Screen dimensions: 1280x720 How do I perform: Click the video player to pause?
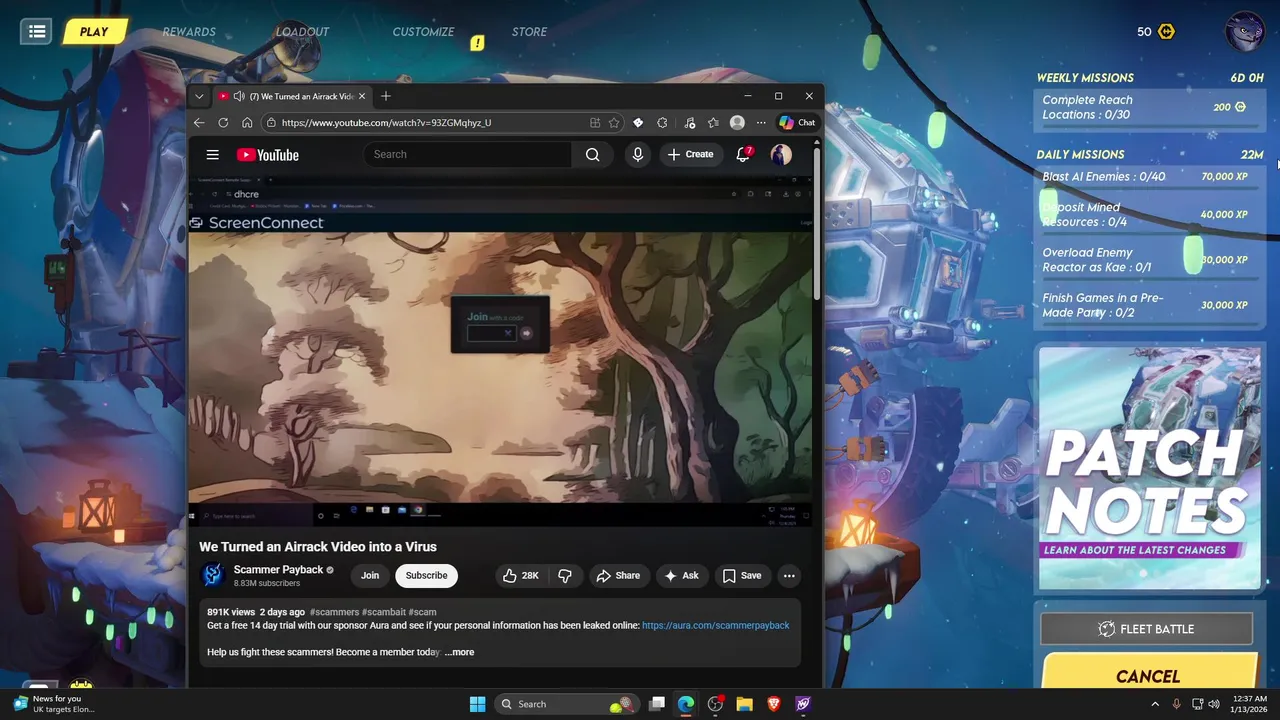coord(500,350)
